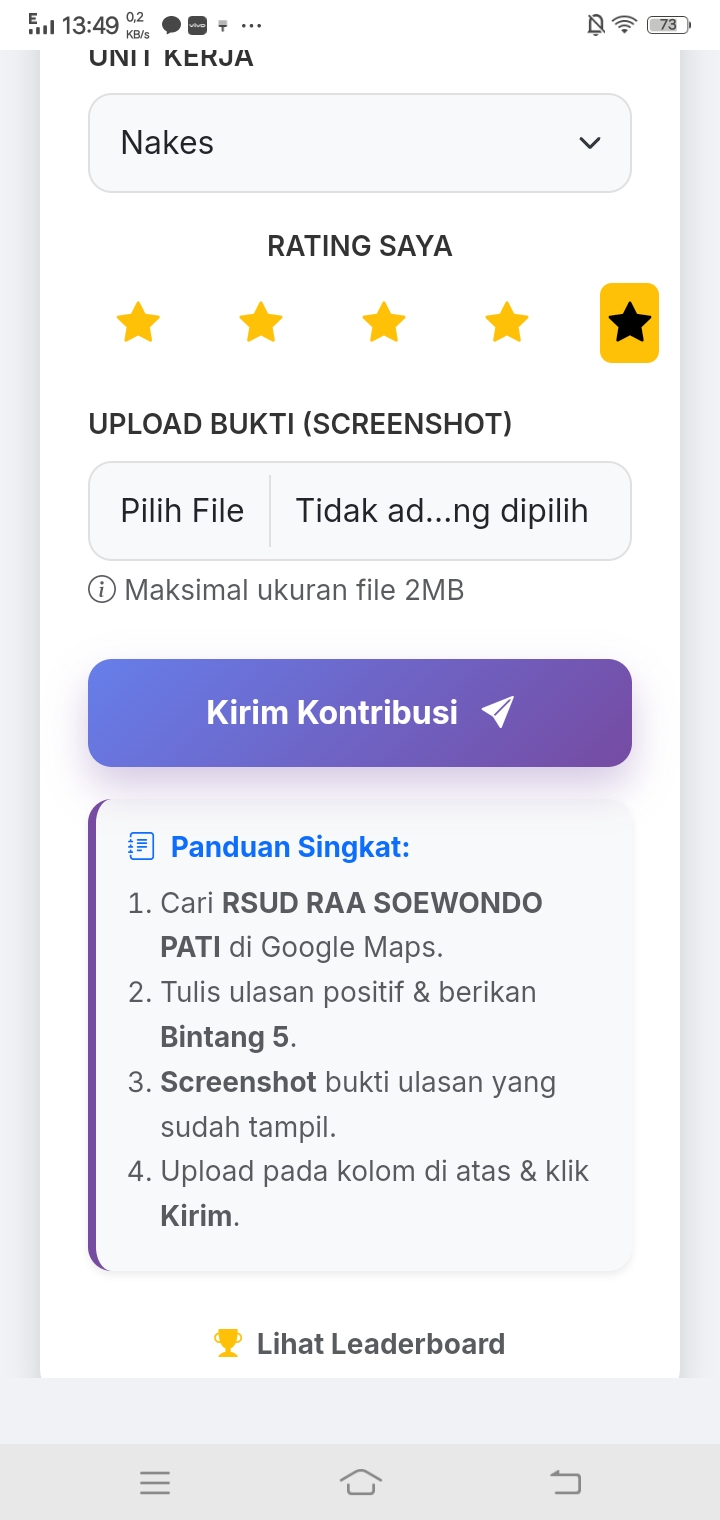The width and height of the screenshot is (720, 1520).
Task: Select the fourth rating star
Action: [x=507, y=323]
